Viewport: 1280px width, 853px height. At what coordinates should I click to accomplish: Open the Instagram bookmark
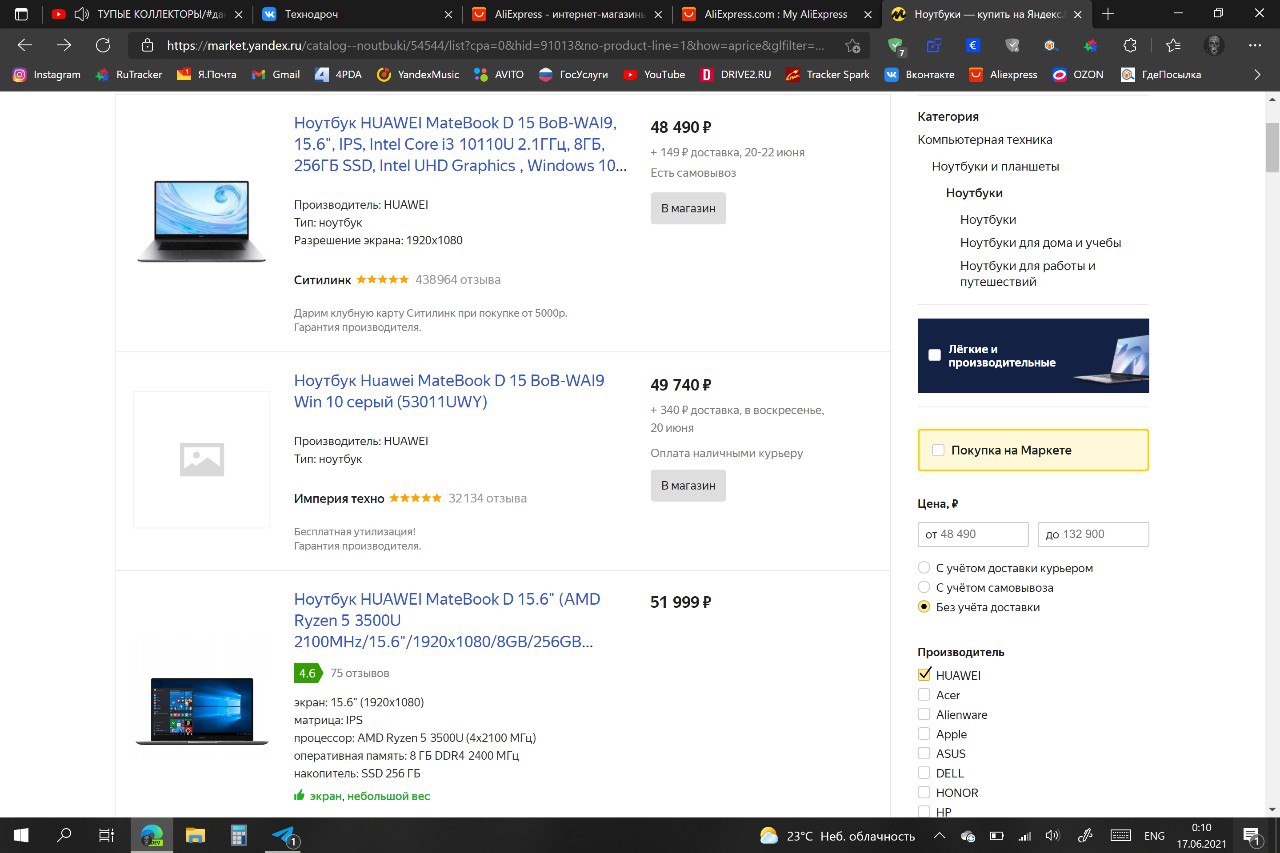click(x=47, y=75)
